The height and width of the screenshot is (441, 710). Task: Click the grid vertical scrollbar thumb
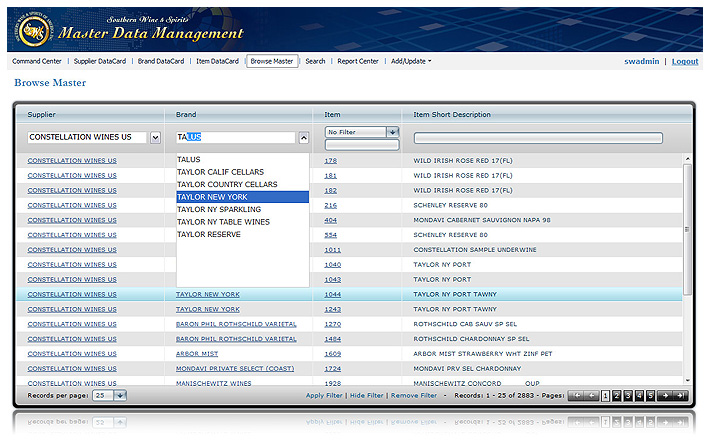[x=687, y=230]
